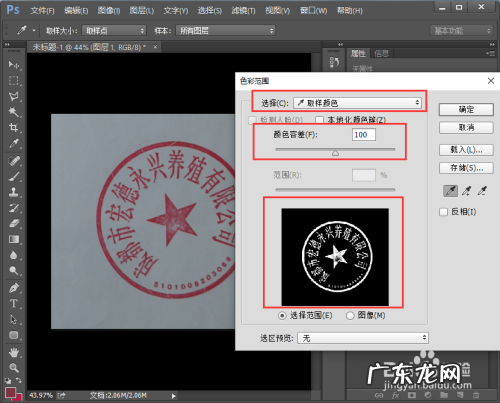The width and height of the screenshot is (500, 403).
Task: Expand the collapsed toolbox double-arrow
Action: point(7,44)
